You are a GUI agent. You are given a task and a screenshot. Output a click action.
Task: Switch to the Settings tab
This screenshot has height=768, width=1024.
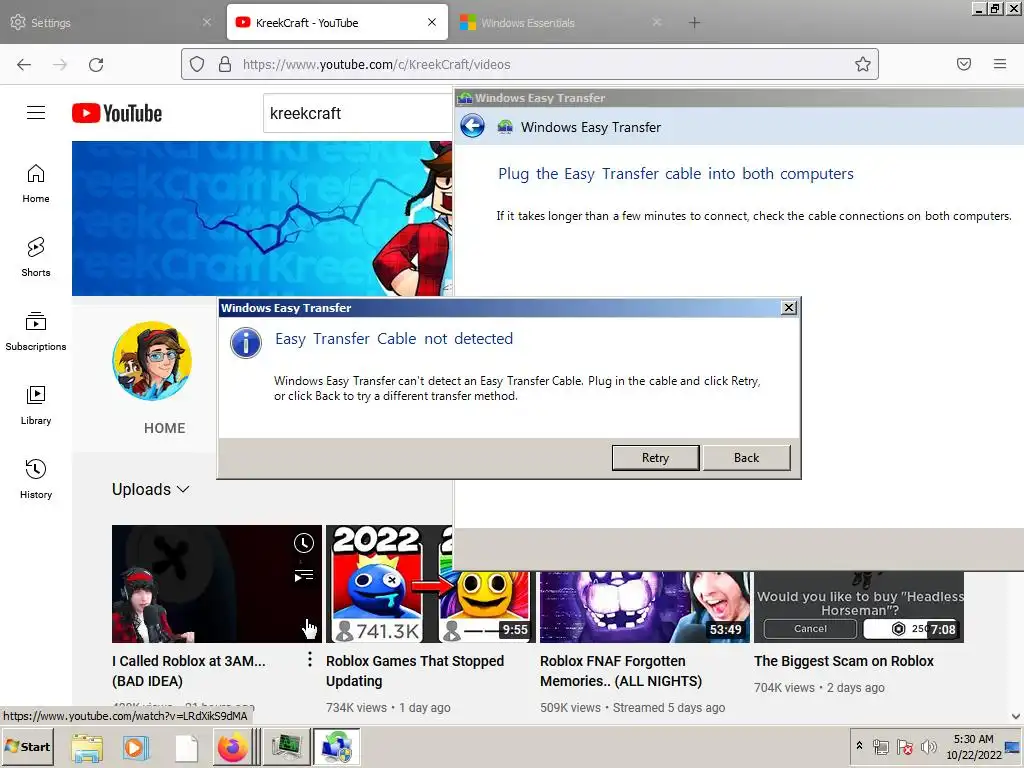(x=111, y=23)
